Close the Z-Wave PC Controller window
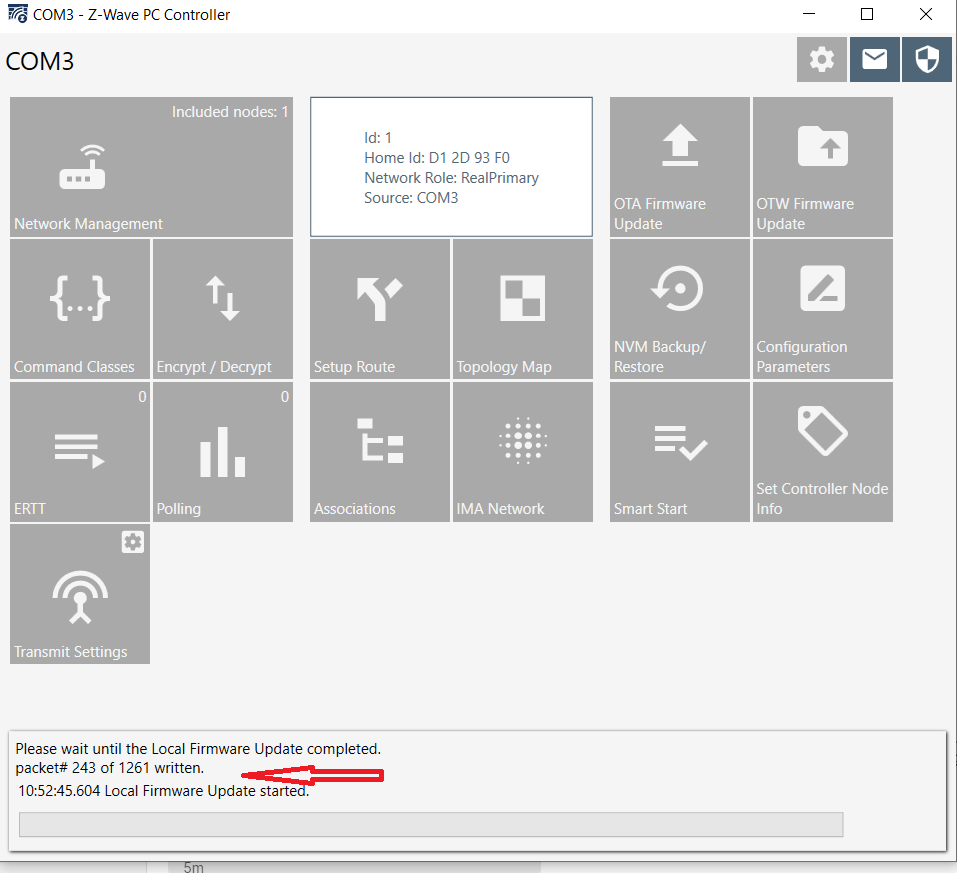957x873 pixels. (x=925, y=14)
